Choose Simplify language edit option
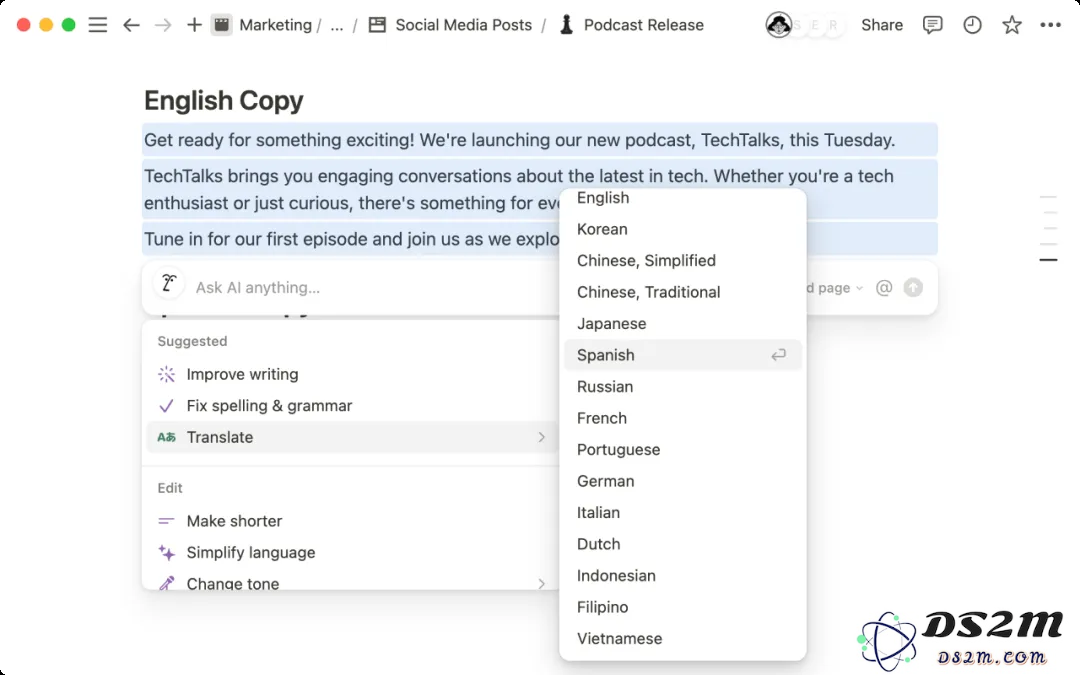The width and height of the screenshot is (1080, 675). click(352, 552)
